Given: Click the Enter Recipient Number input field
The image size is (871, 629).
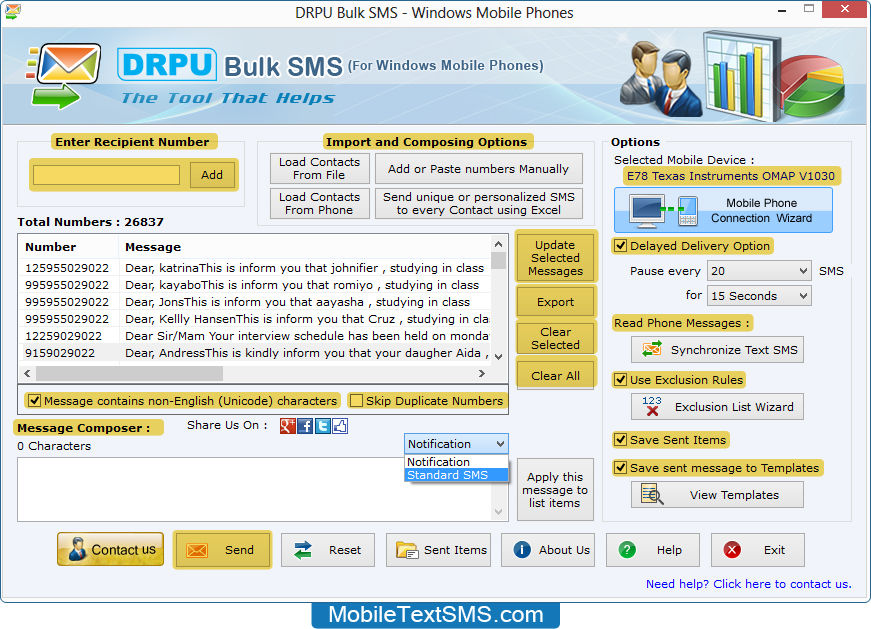Looking at the screenshot, I should click(x=106, y=175).
